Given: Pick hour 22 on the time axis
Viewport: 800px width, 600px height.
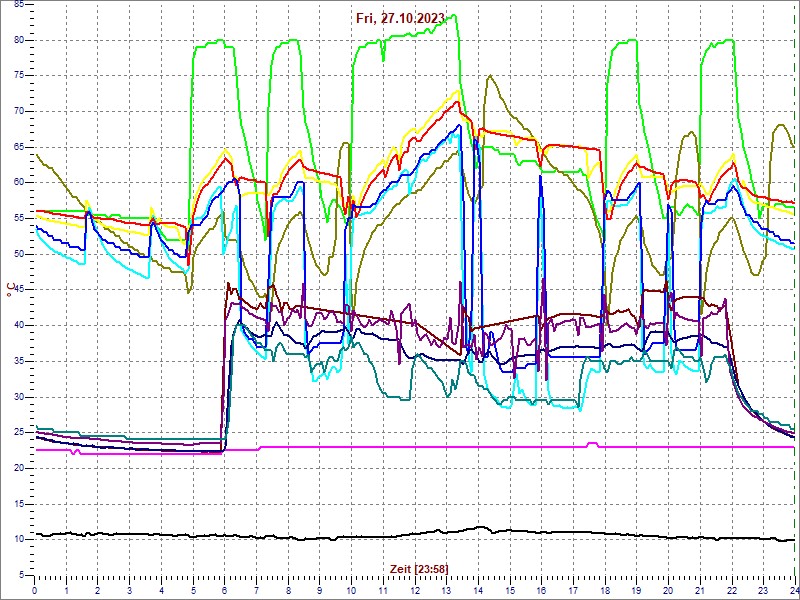Looking at the screenshot, I should (x=732, y=590).
